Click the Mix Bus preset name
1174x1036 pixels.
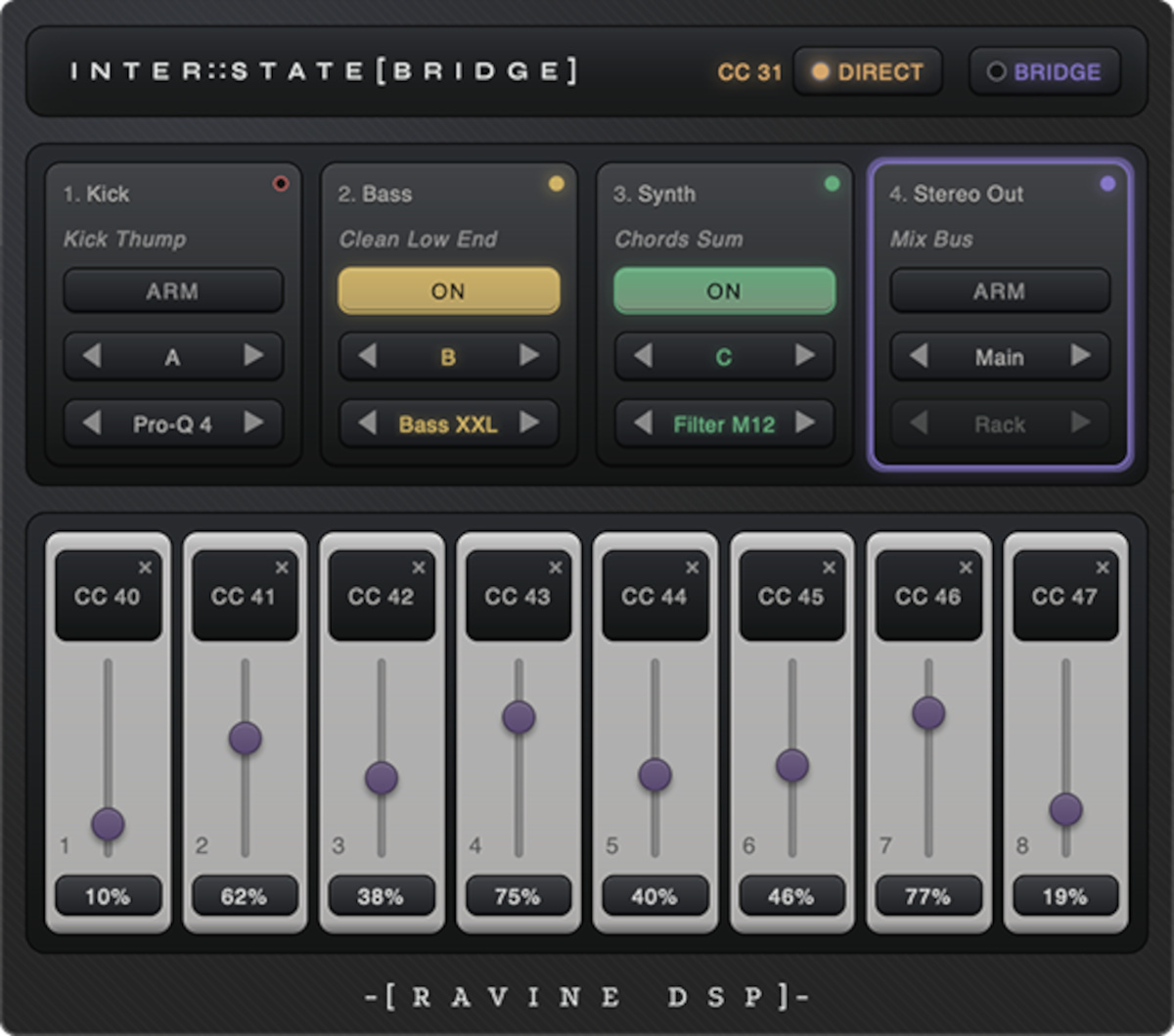(x=931, y=239)
